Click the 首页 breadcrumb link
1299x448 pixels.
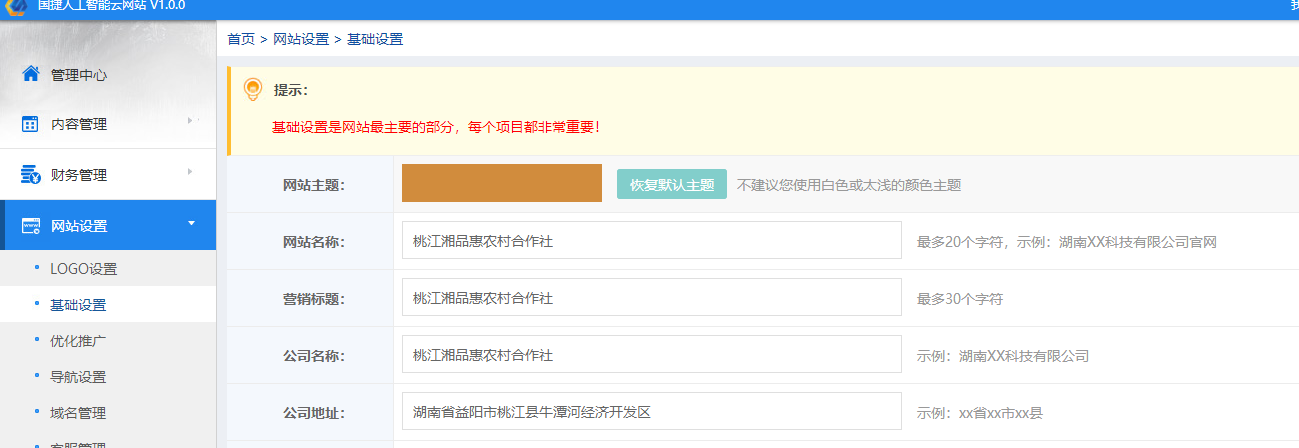(x=240, y=39)
